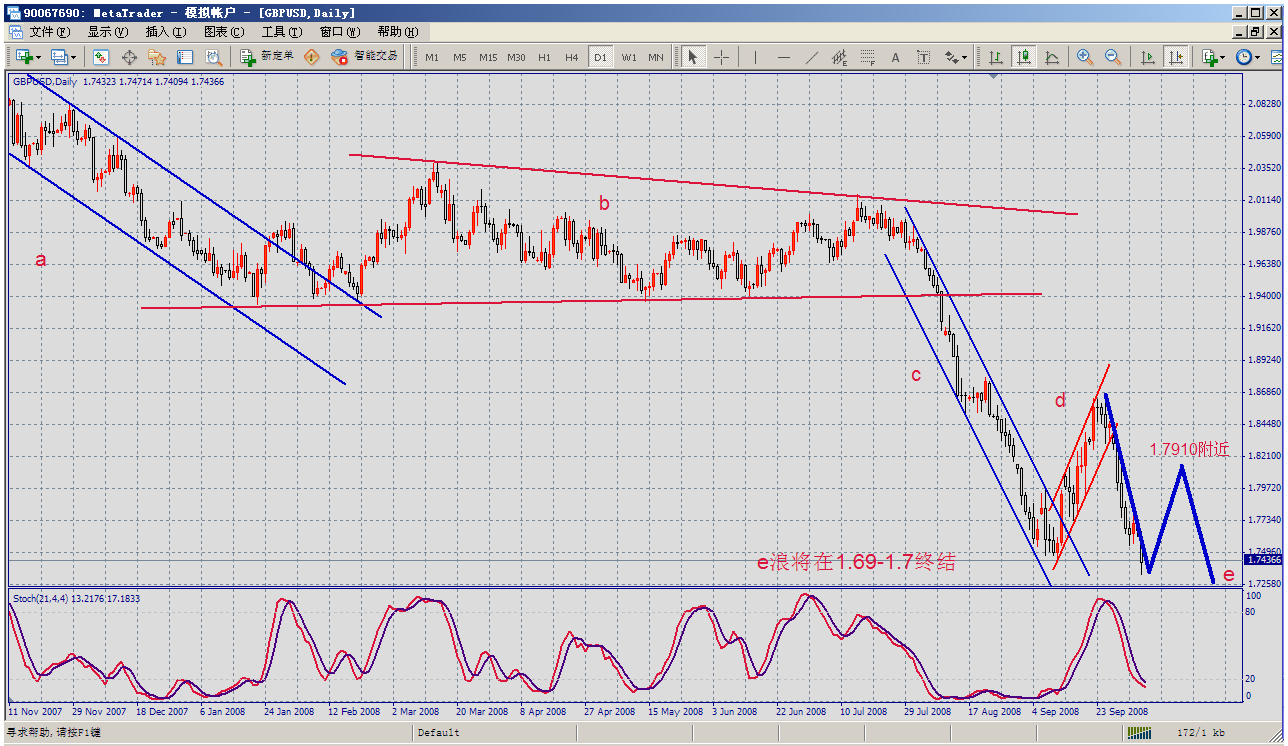Click the 新定单 new order button
The height and width of the screenshot is (746, 1288).
click(x=266, y=57)
